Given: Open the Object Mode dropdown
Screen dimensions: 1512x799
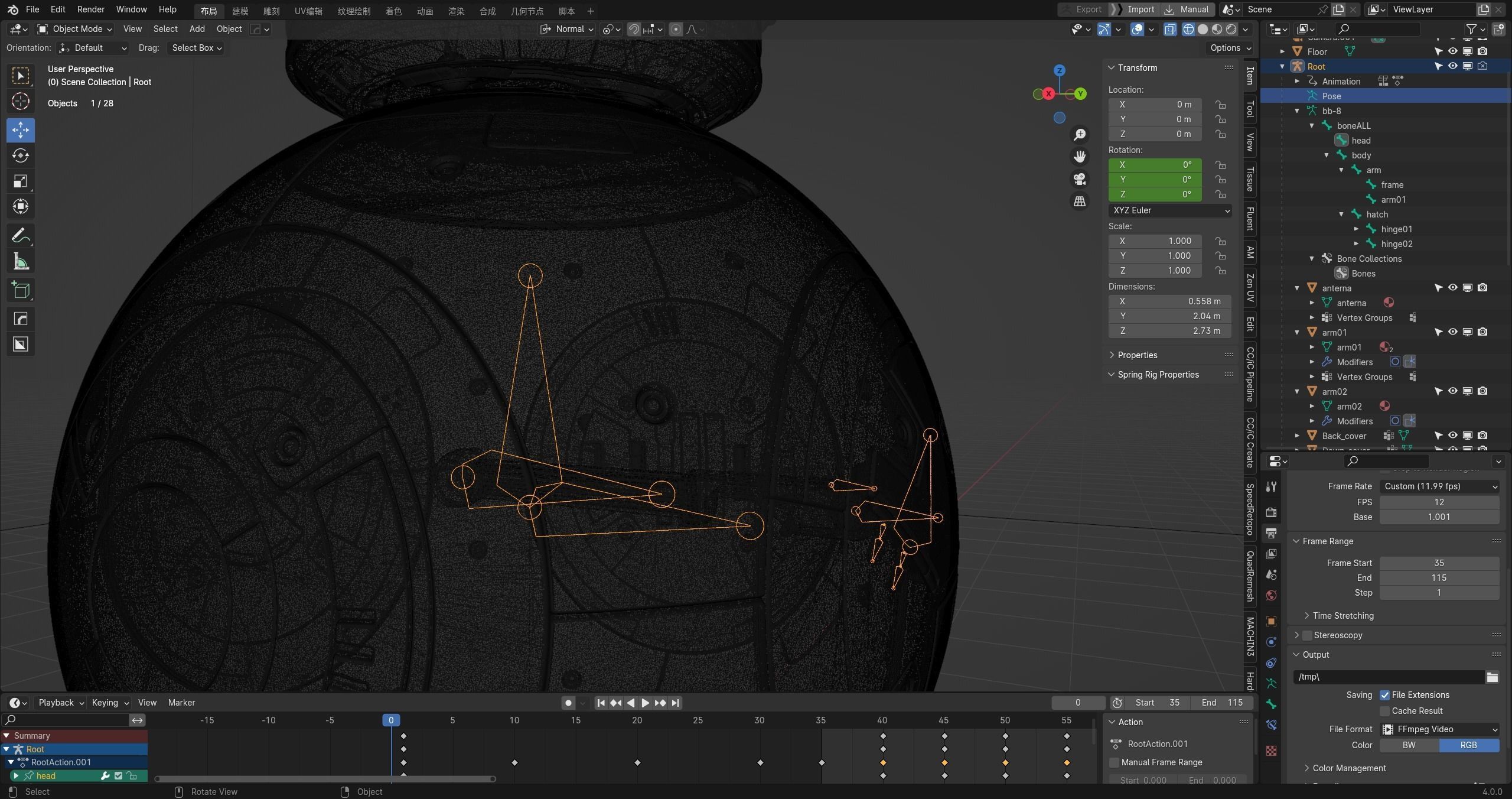Looking at the screenshot, I should 74,29.
